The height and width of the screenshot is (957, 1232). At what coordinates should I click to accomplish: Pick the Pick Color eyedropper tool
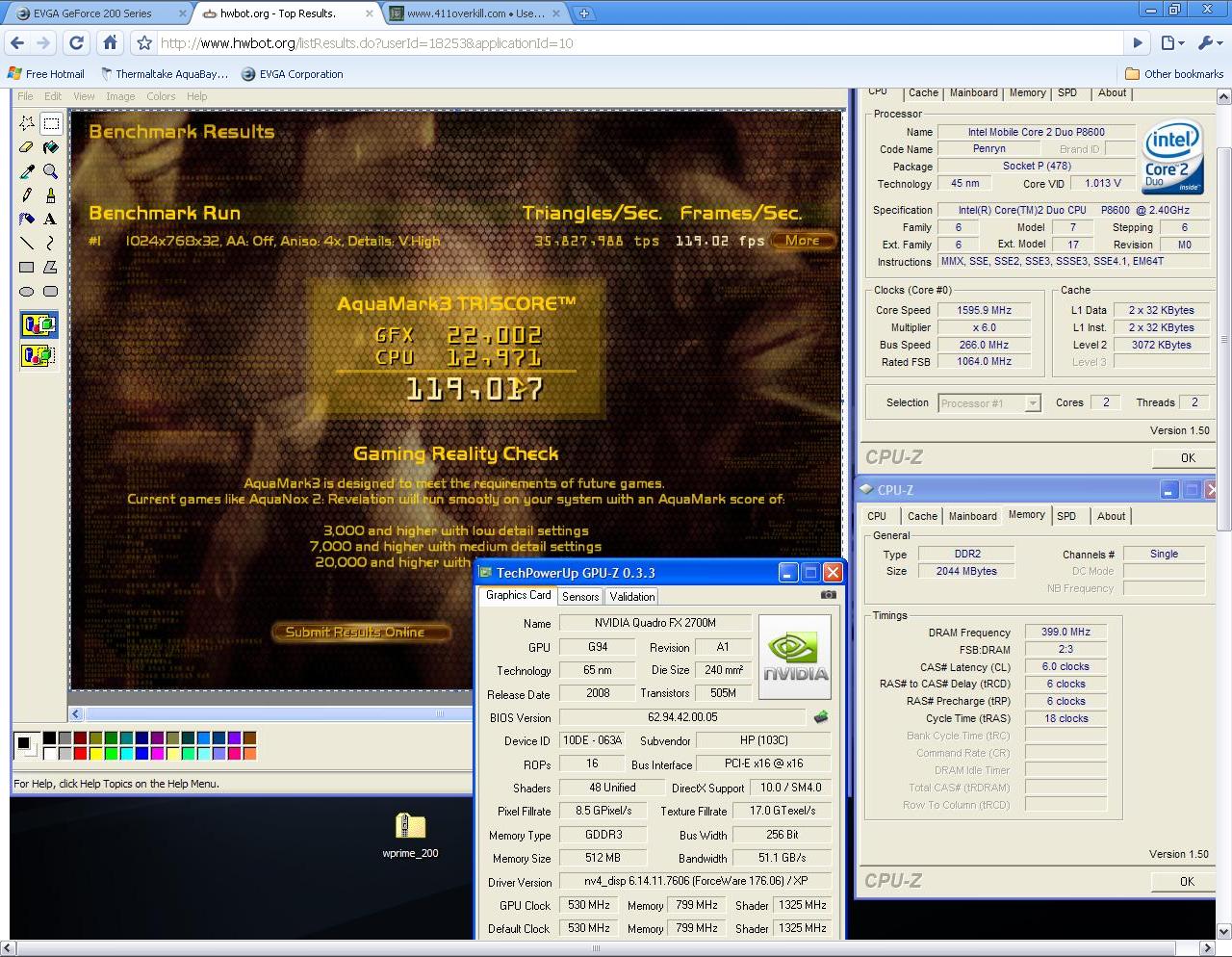27,171
